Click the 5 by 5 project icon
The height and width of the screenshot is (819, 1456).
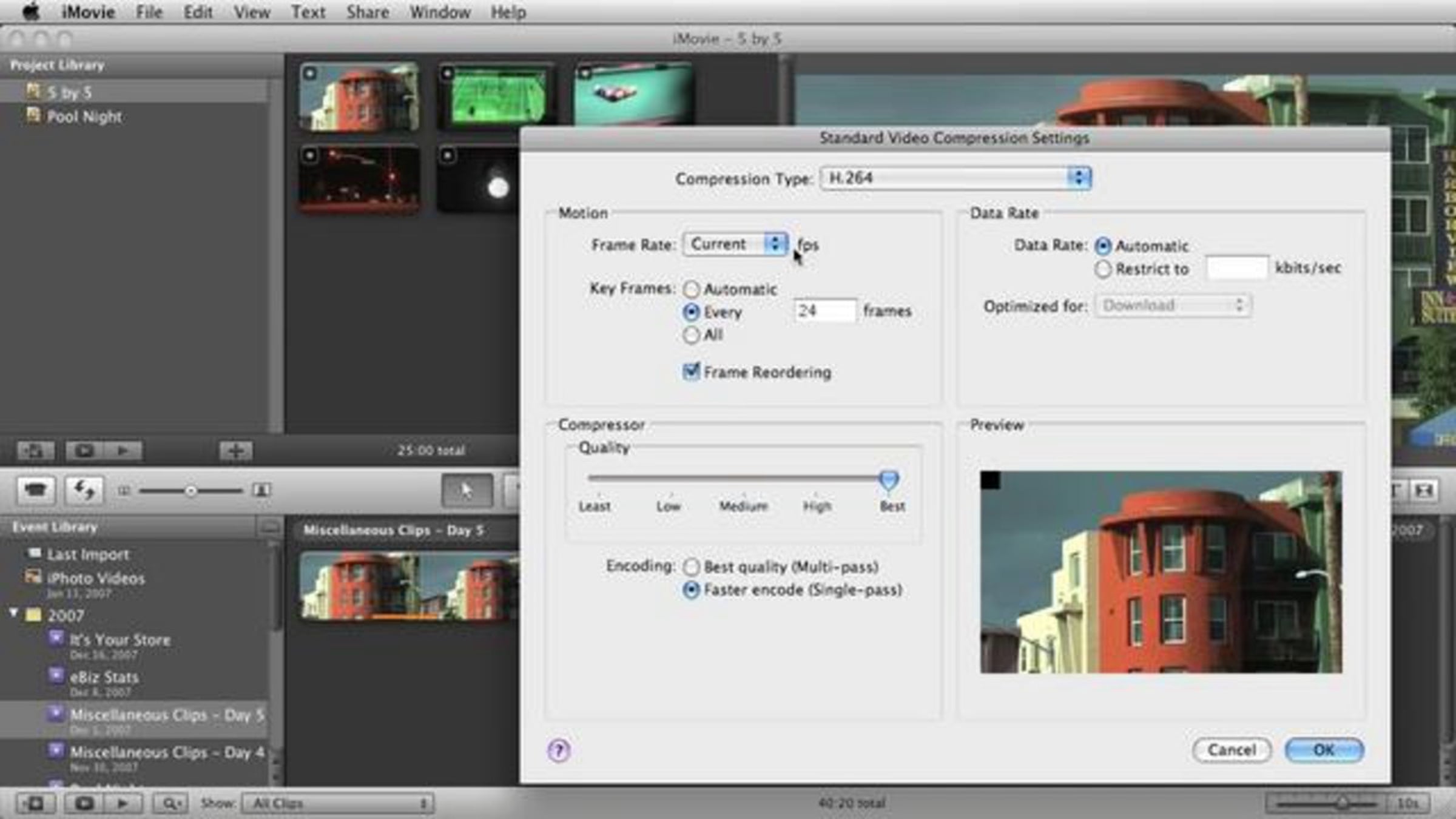[33, 92]
